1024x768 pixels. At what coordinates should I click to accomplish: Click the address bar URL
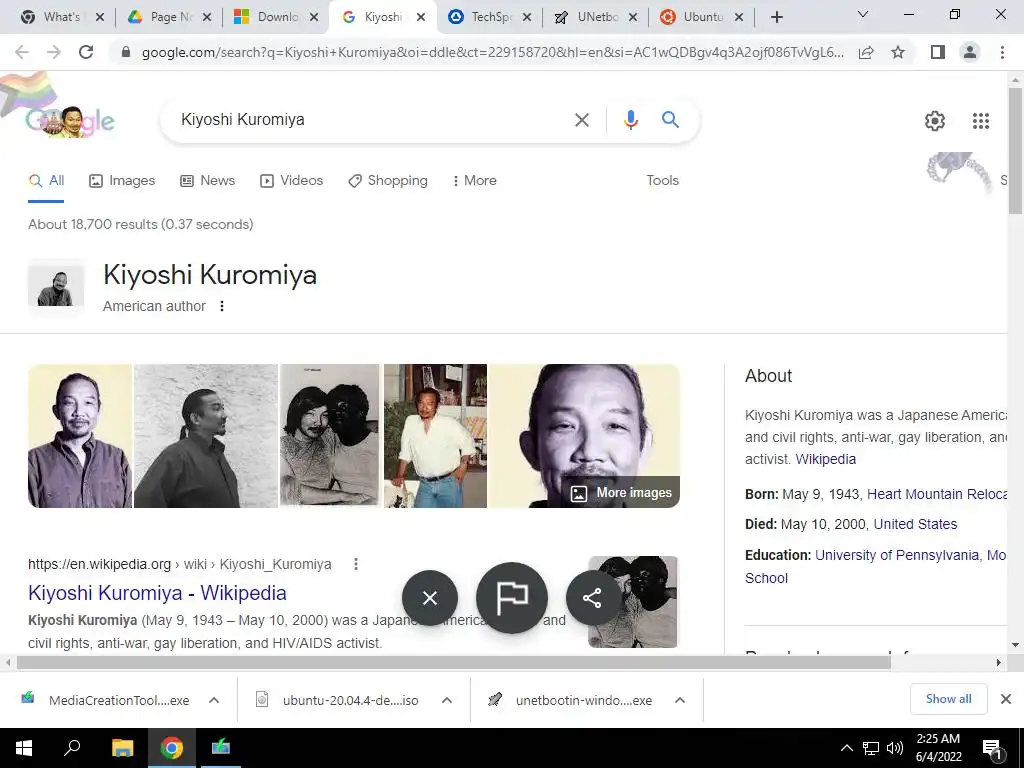[x=492, y=52]
